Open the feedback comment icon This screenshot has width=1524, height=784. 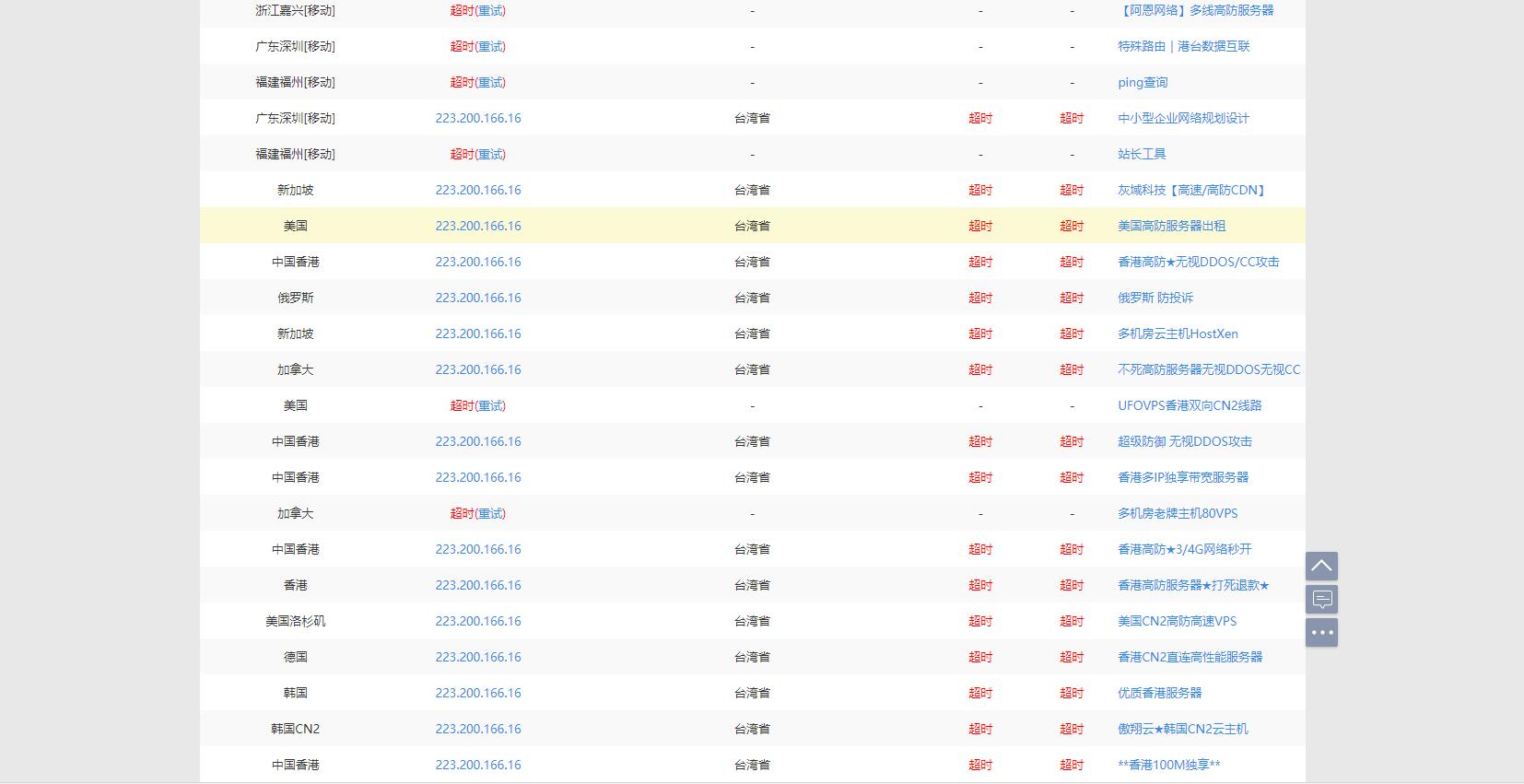tap(1321, 599)
